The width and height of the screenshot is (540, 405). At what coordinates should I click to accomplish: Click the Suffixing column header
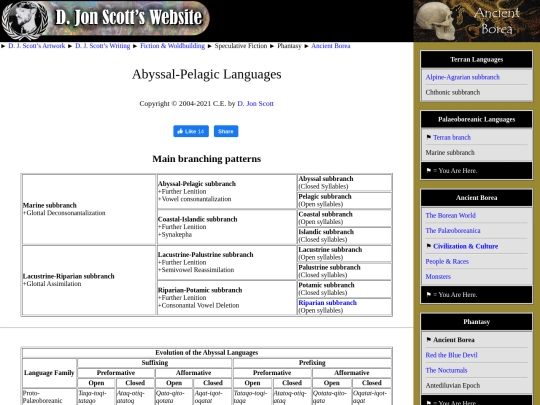pyautogui.click(x=155, y=363)
